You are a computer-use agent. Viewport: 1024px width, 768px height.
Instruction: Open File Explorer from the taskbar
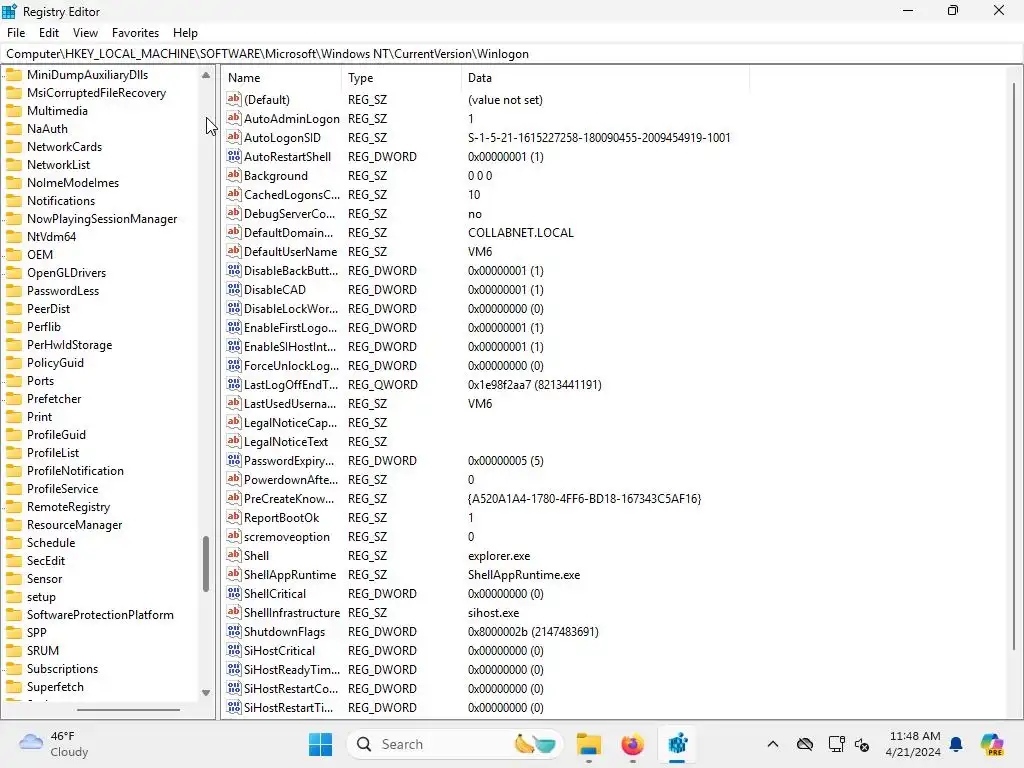click(588, 744)
